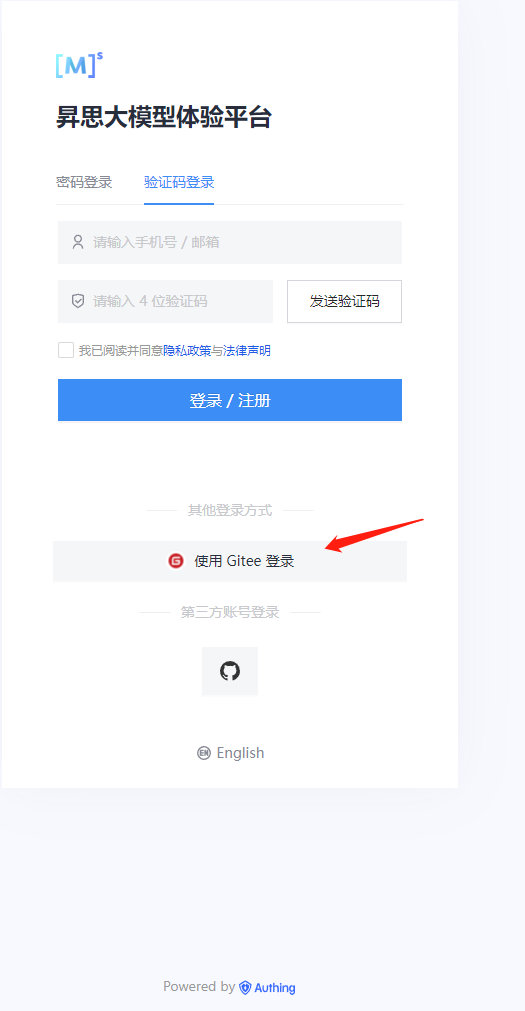Click the phone number / email input field

click(x=230, y=242)
